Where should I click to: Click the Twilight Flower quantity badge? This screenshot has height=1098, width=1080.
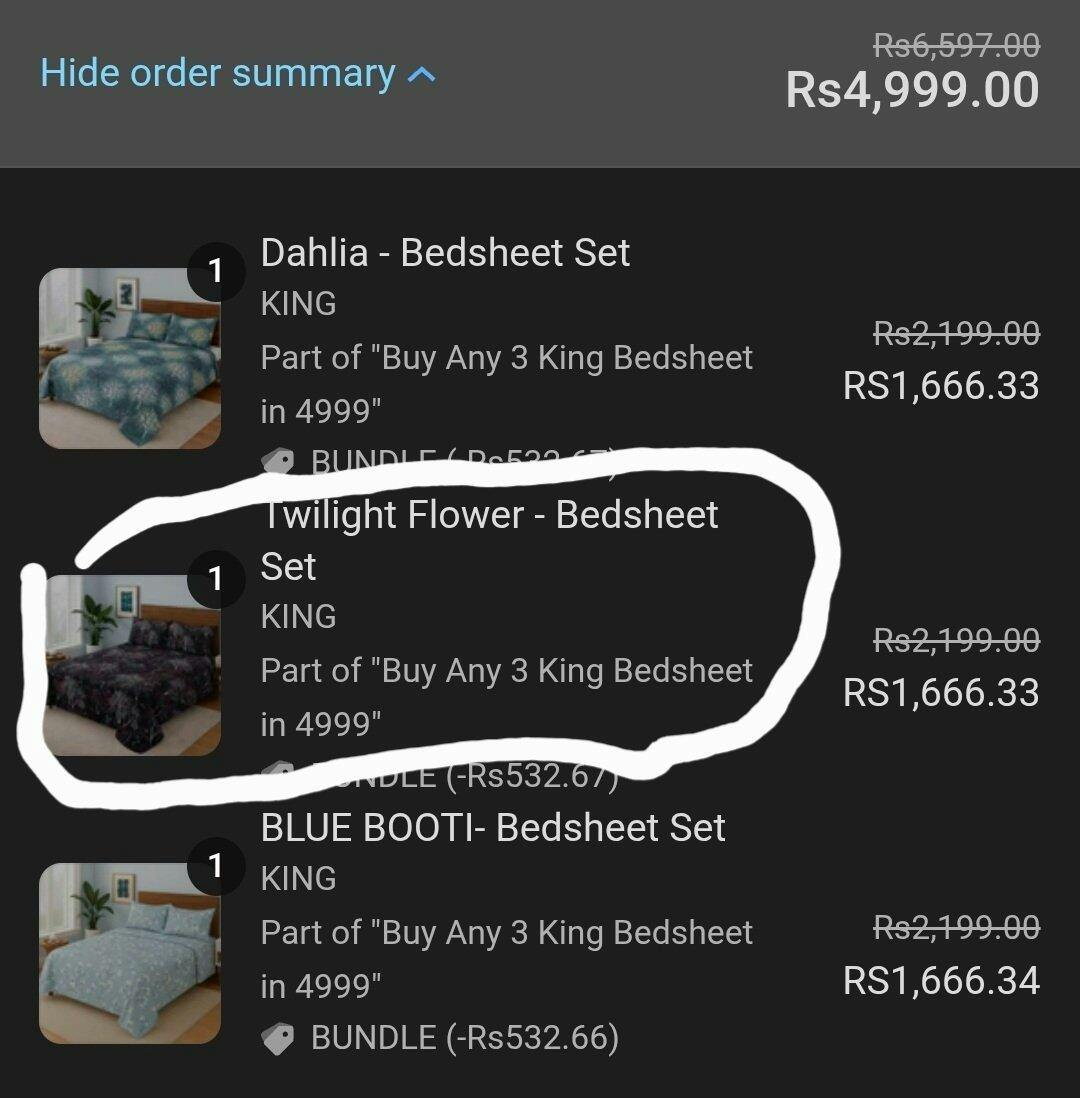215,578
